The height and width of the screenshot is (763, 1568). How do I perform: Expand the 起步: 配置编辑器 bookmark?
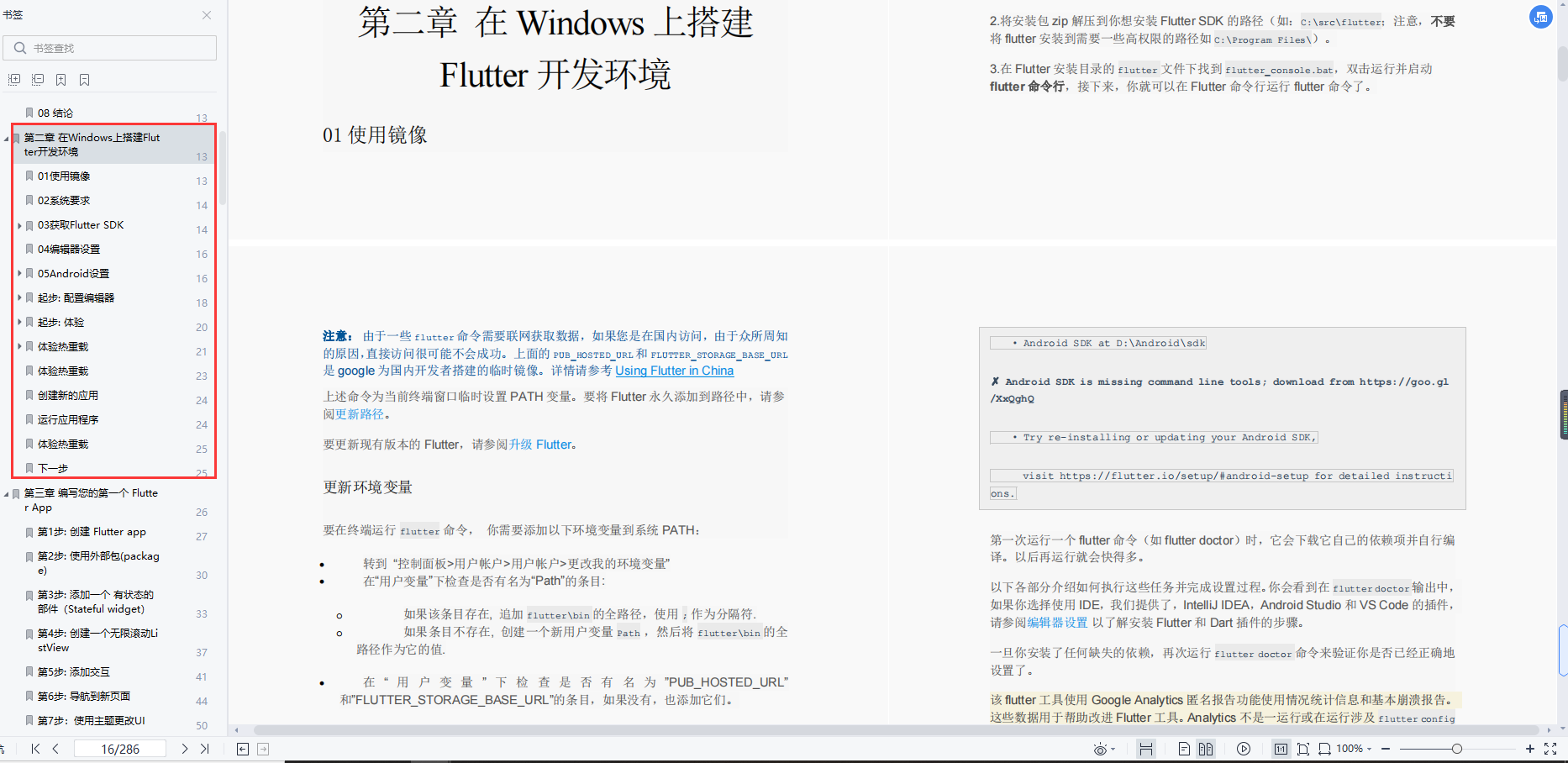[x=19, y=297]
